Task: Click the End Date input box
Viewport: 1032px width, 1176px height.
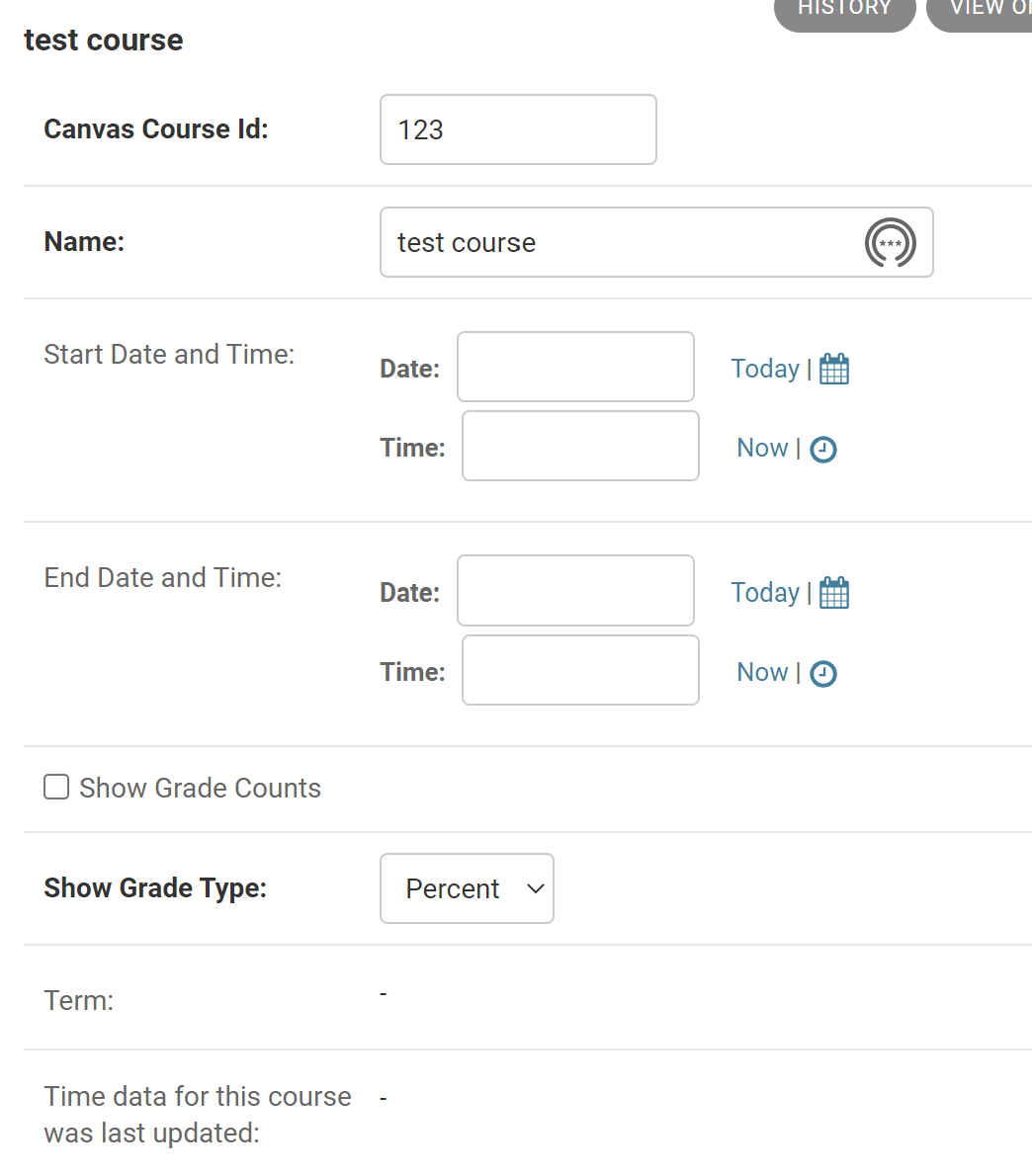Action: click(x=574, y=590)
